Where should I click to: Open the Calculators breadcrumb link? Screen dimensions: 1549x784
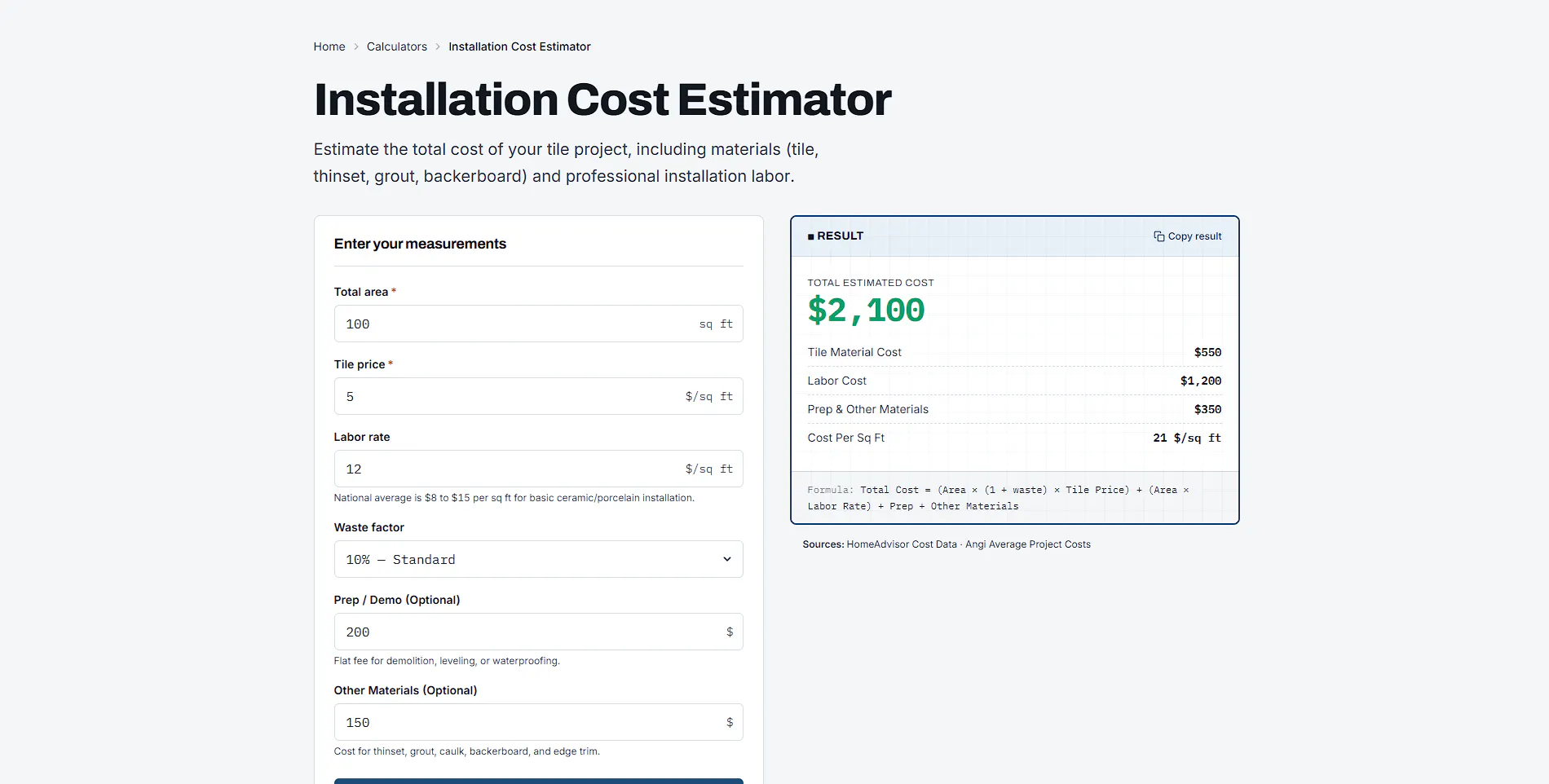point(397,46)
